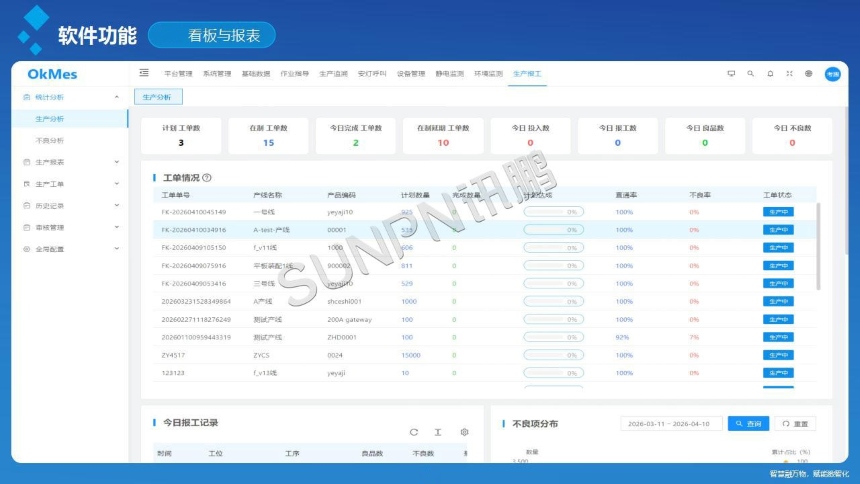Click the 工单单号 column header
Image resolution: width=860 pixels, height=484 pixels.
coord(176,195)
